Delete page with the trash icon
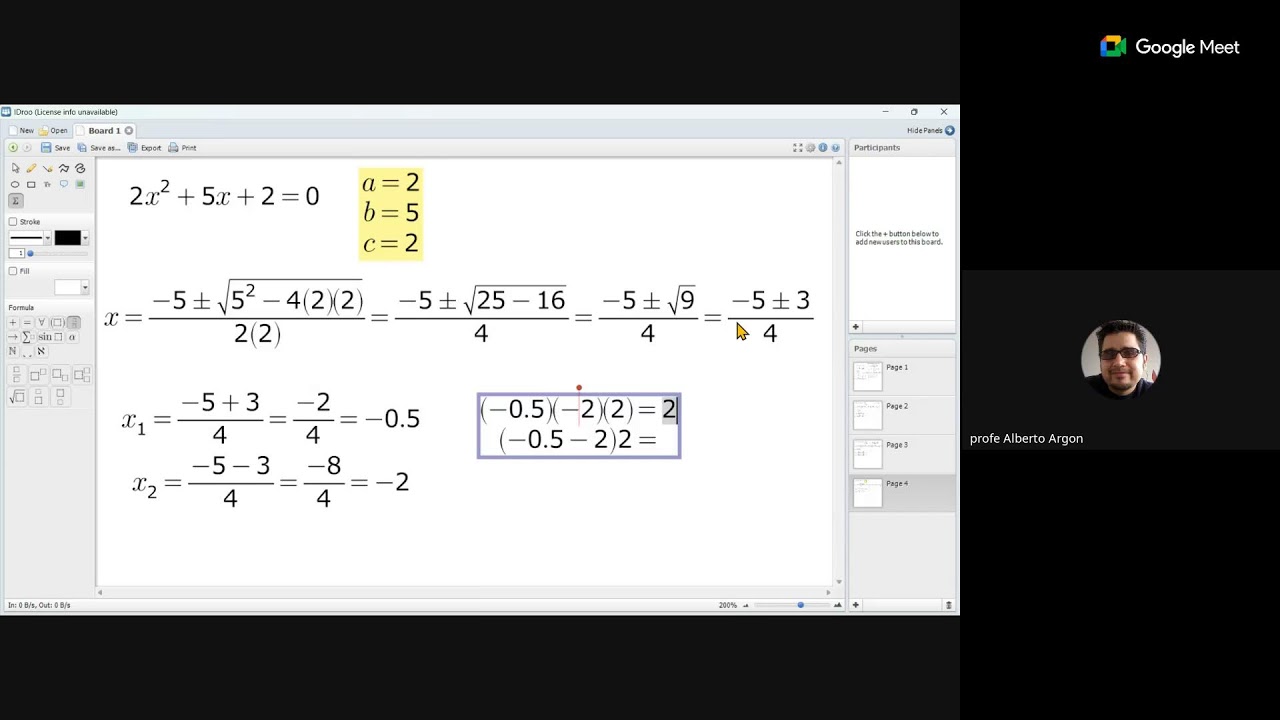 (948, 605)
